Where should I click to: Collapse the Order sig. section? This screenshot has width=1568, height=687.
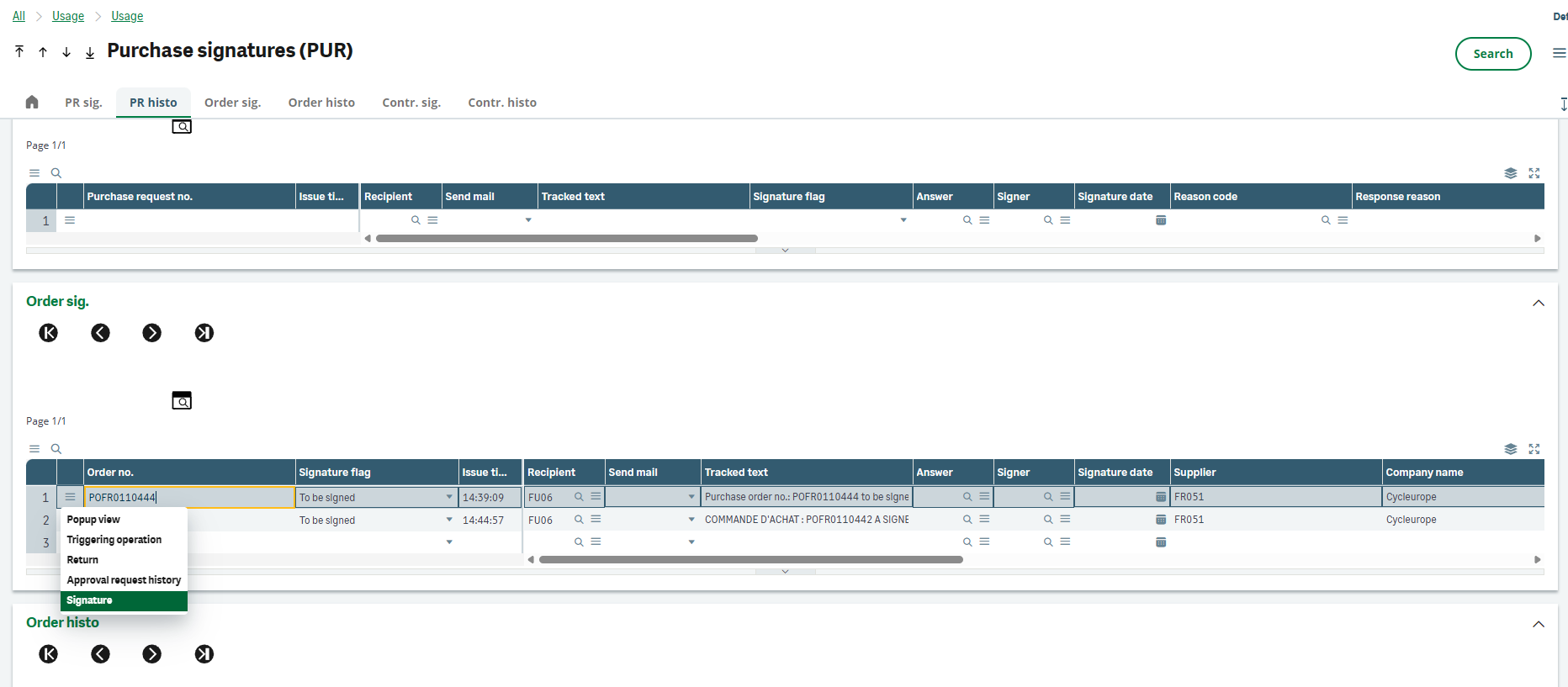[1539, 303]
